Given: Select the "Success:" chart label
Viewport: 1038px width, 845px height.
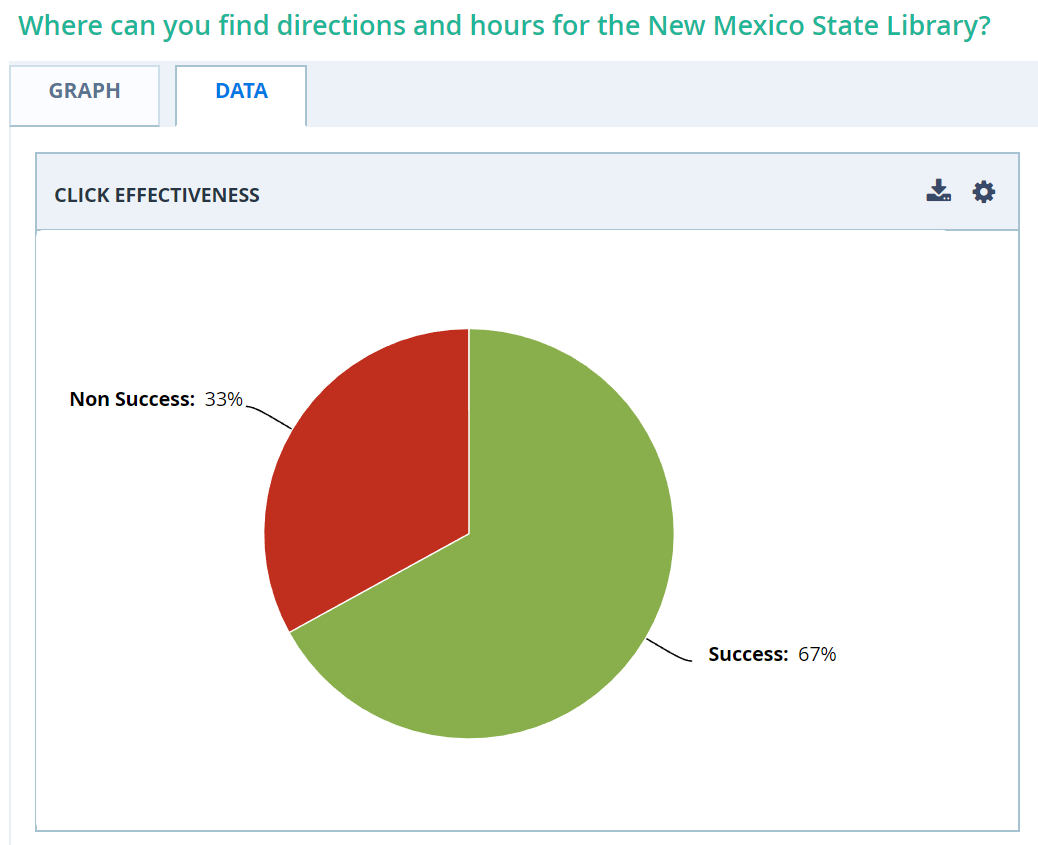Looking at the screenshot, I should coord(748,654).
